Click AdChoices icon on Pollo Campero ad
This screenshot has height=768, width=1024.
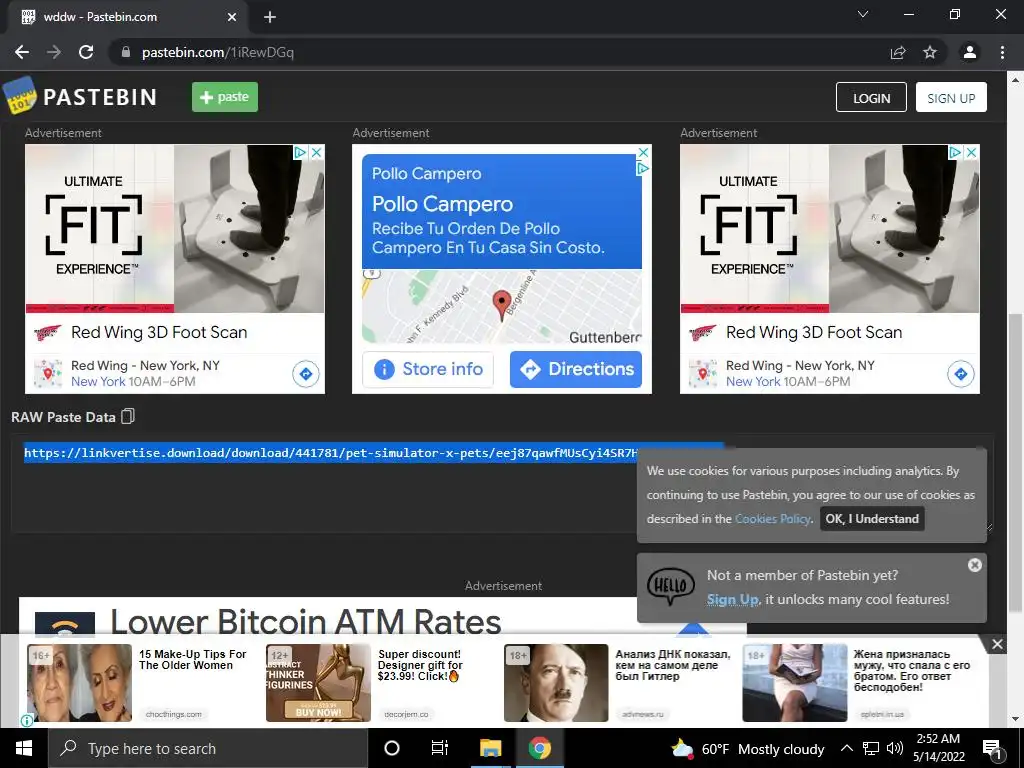pyautogui.click(x=643, y=168)
